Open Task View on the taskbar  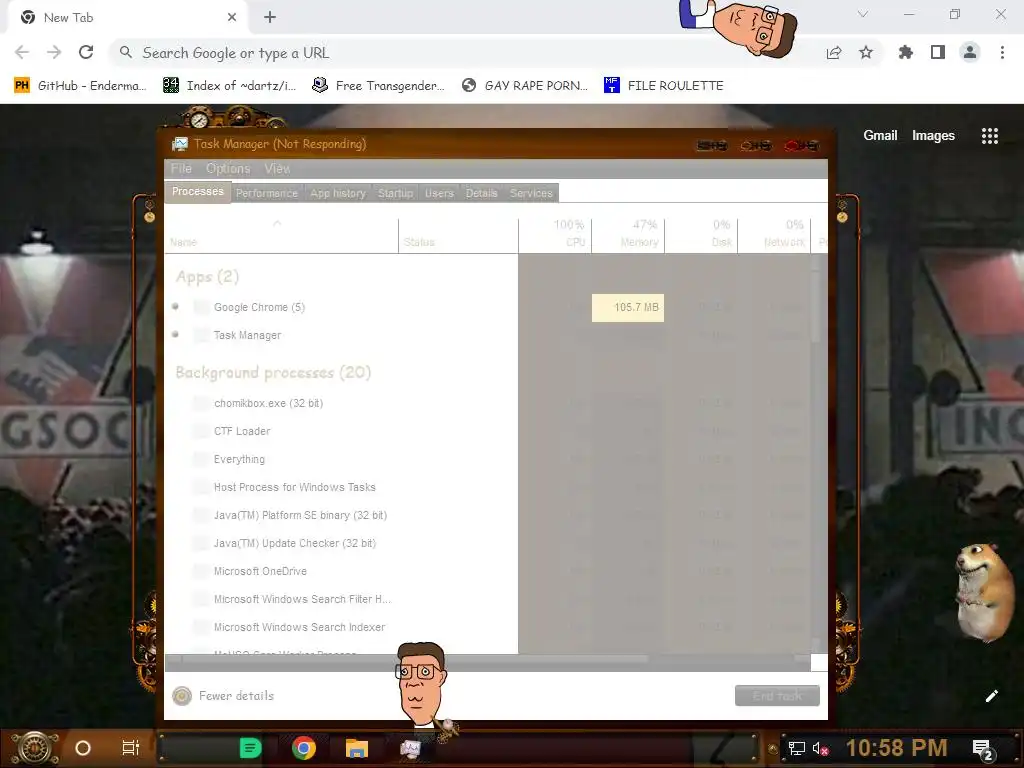[x=131, y=748]
